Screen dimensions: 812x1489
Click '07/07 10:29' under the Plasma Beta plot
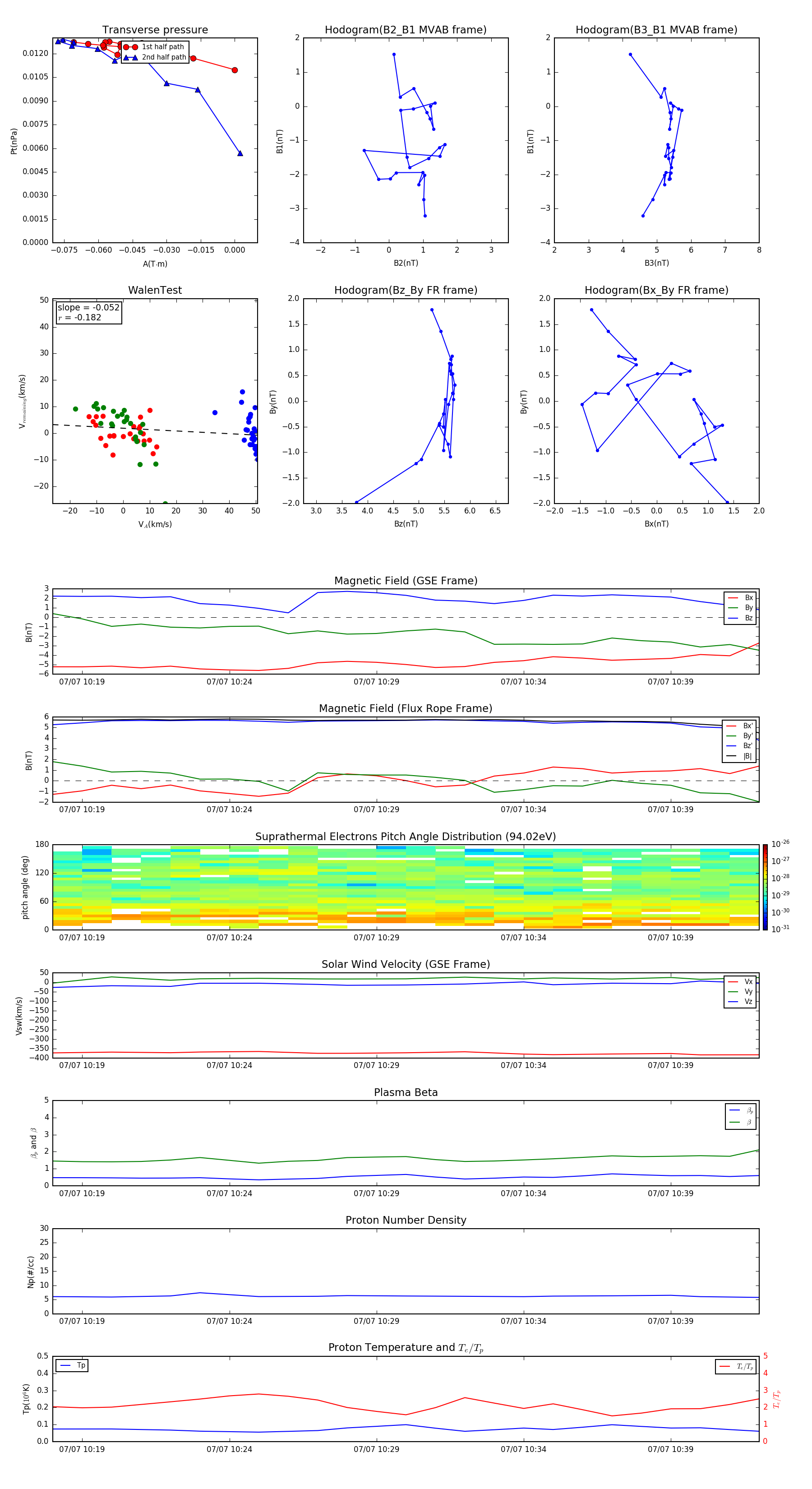[376, 1193]
